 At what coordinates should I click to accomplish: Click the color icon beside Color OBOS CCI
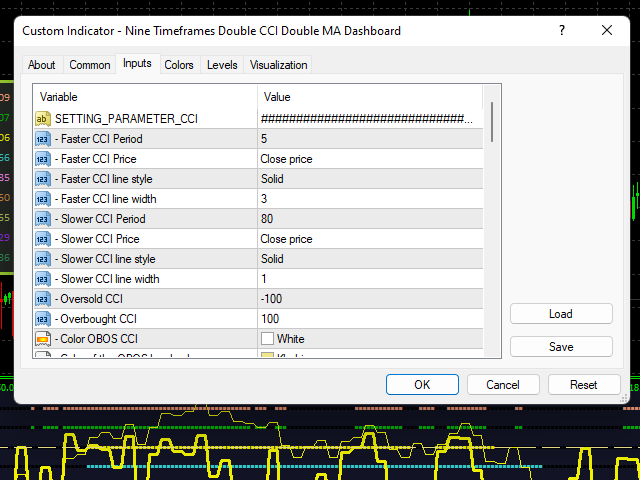click(43, 339)
